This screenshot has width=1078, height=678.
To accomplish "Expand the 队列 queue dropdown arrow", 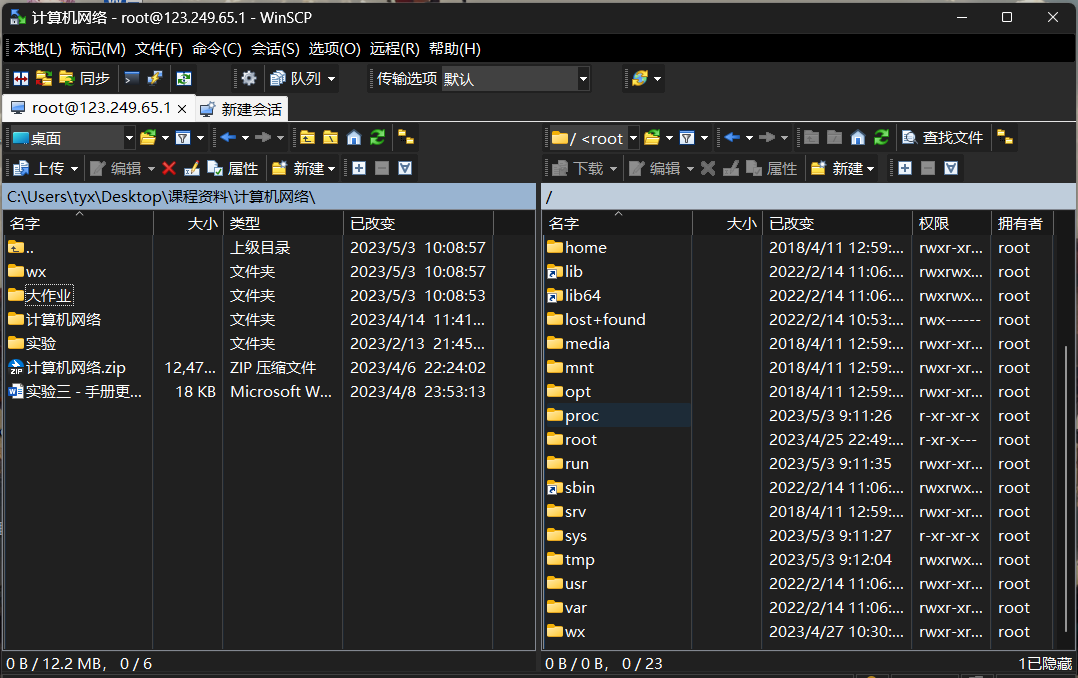I will 331,78.
